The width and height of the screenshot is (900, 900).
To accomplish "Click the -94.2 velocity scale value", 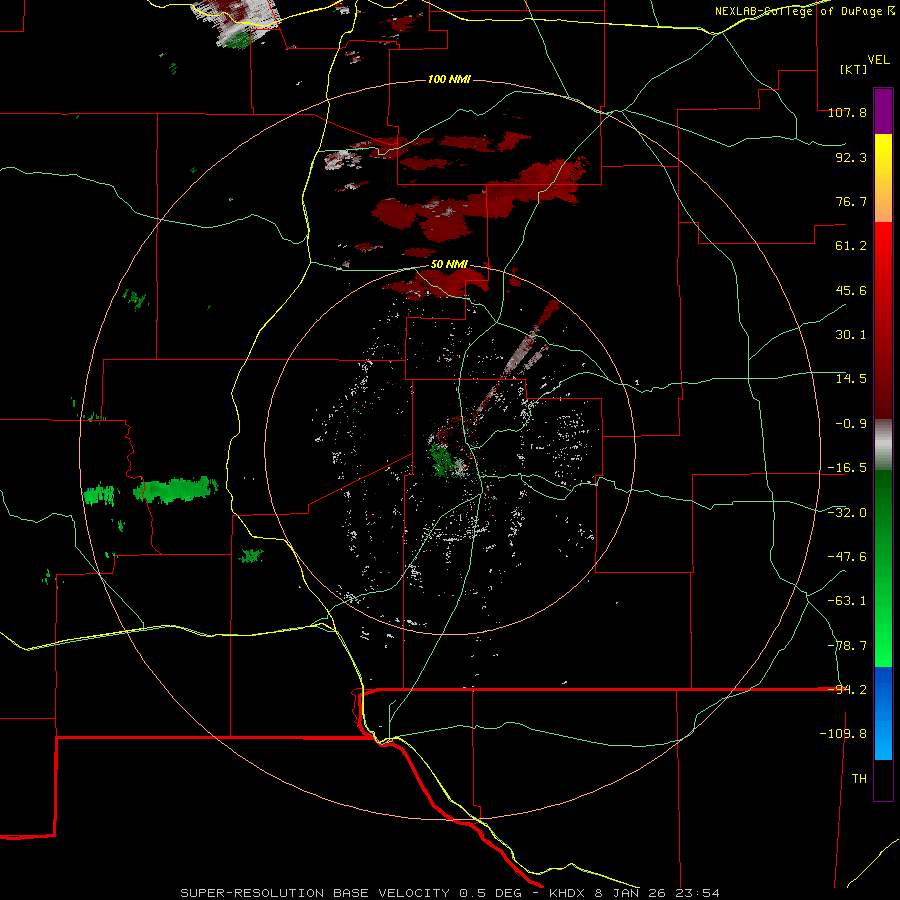I will (x=847, y=690).
